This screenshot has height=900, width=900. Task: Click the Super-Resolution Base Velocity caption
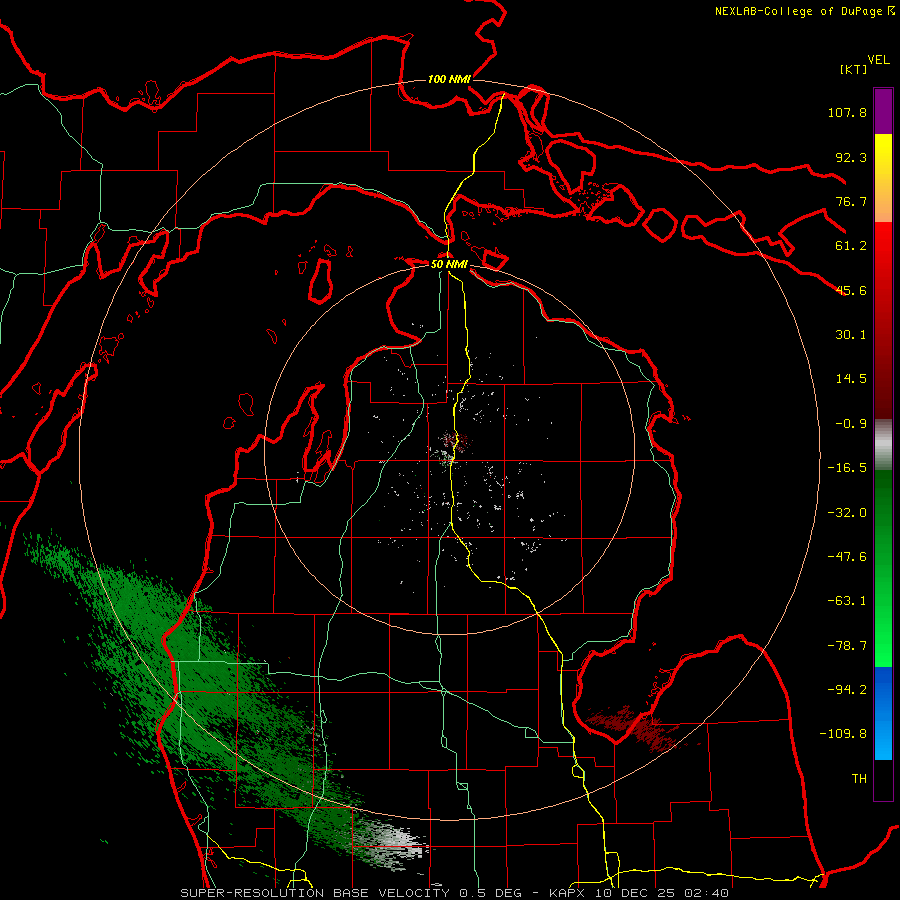click(x=455, y=893)
